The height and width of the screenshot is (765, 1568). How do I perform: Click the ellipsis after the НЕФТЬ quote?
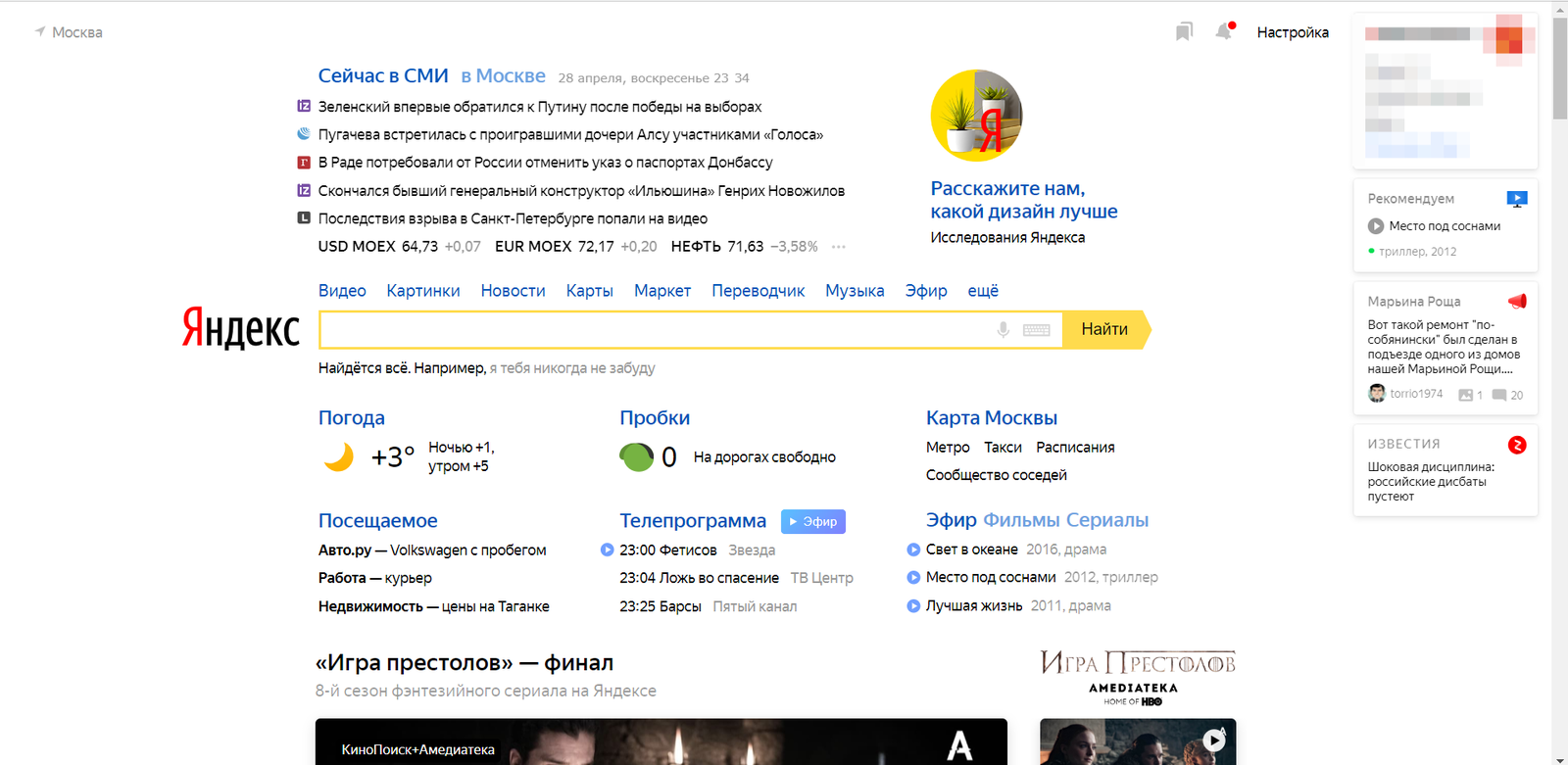(839, 247)
